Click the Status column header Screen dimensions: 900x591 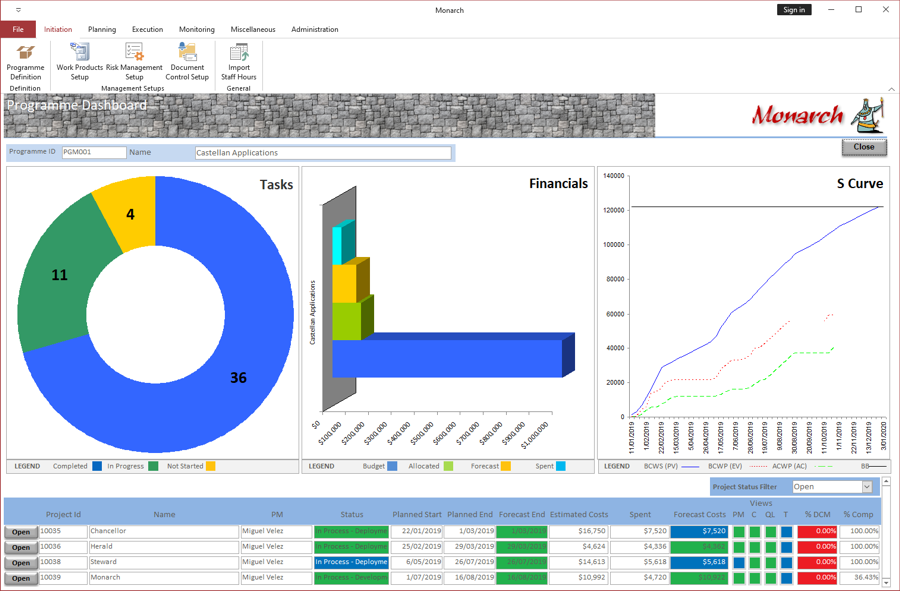(x=352, y=515)
